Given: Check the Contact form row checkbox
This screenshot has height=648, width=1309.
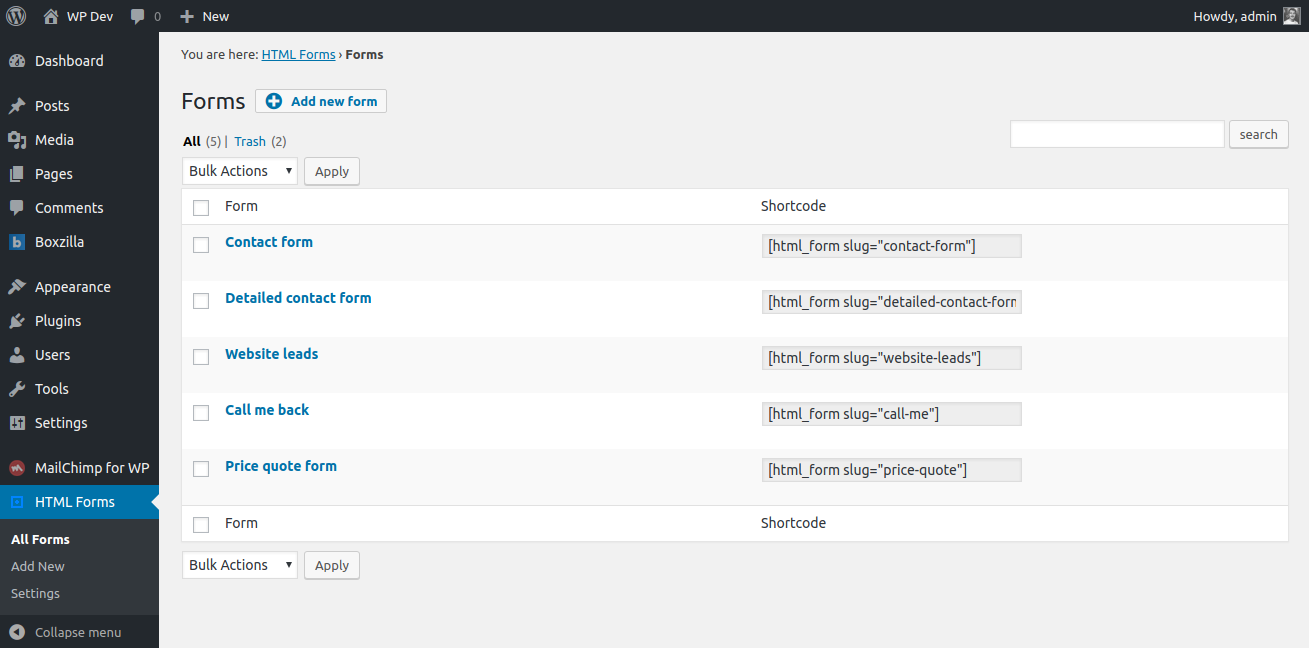Looking at the screenshot, I should (201, 245).
